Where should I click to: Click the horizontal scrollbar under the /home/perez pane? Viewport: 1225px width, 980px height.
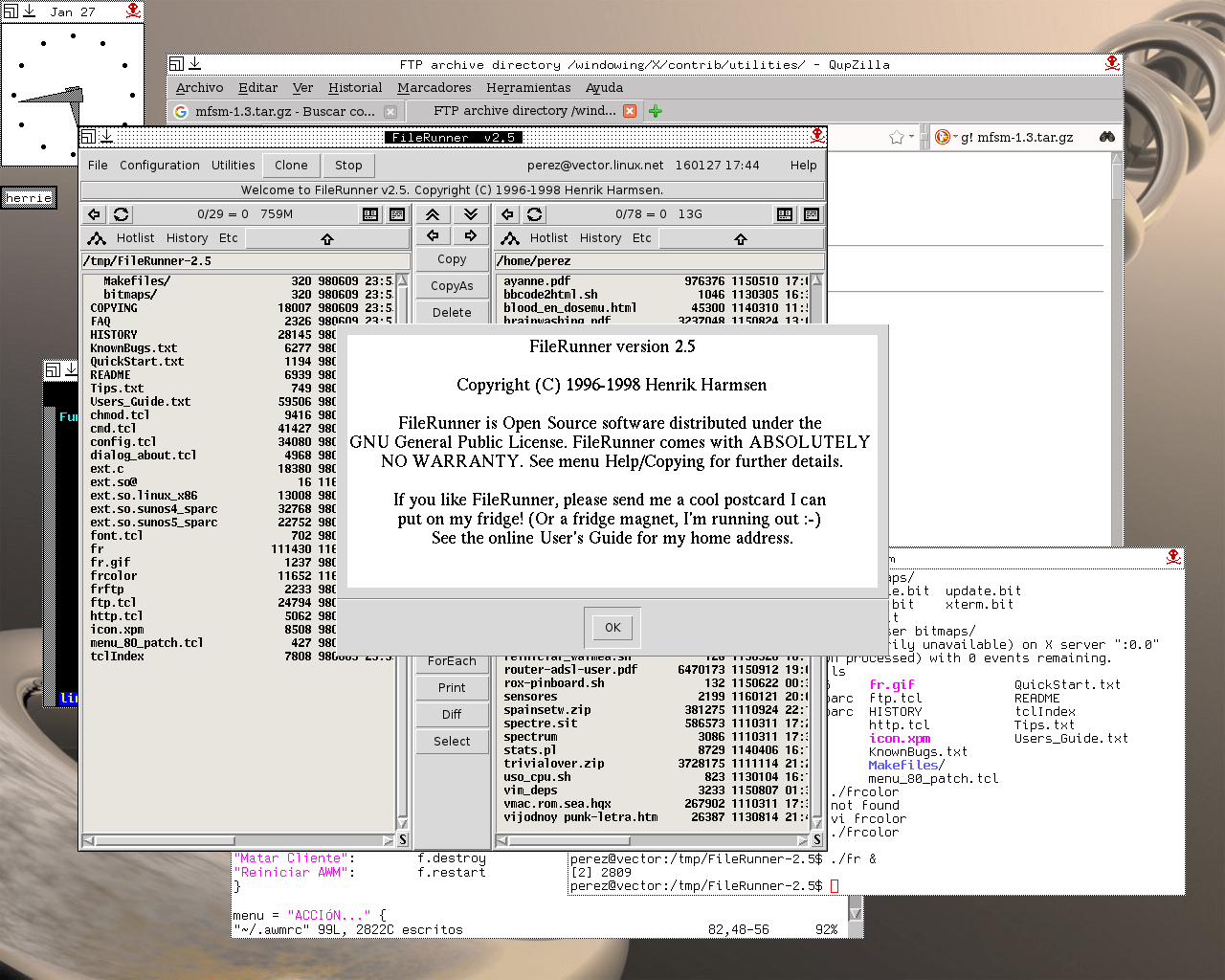point(652,840)
